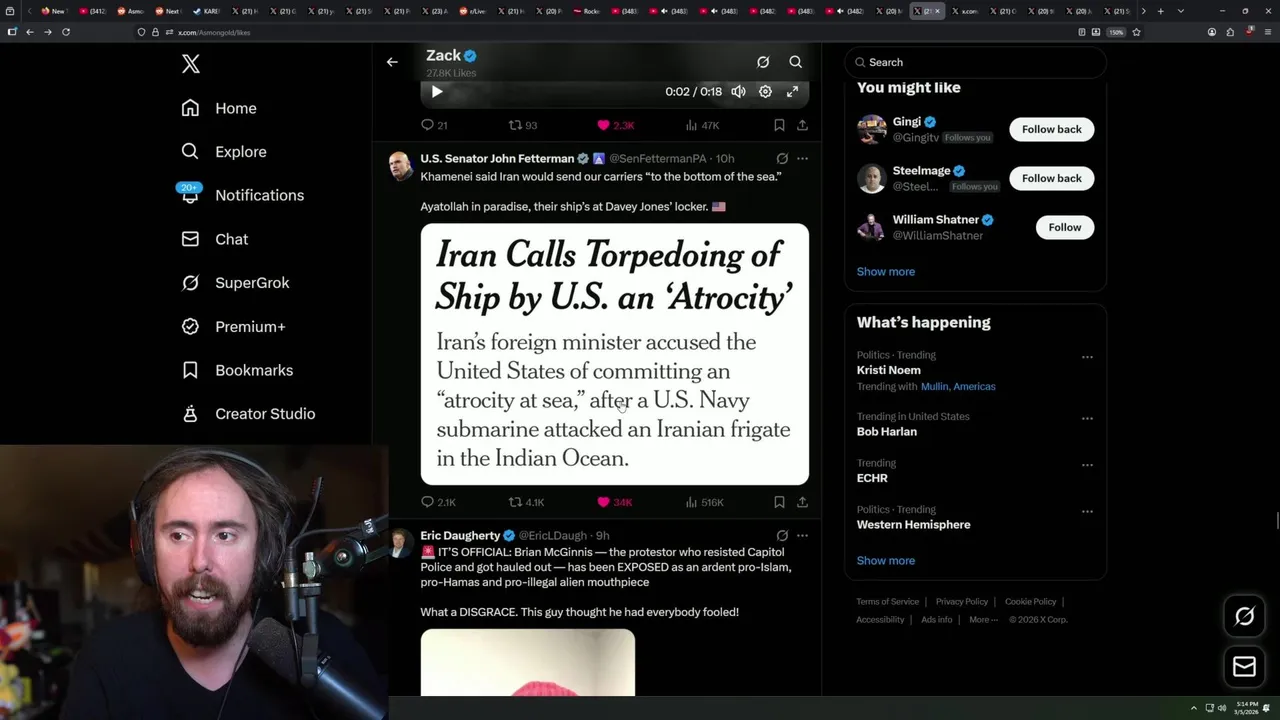Open options for ECHR trend

(x=1087, y=465)
